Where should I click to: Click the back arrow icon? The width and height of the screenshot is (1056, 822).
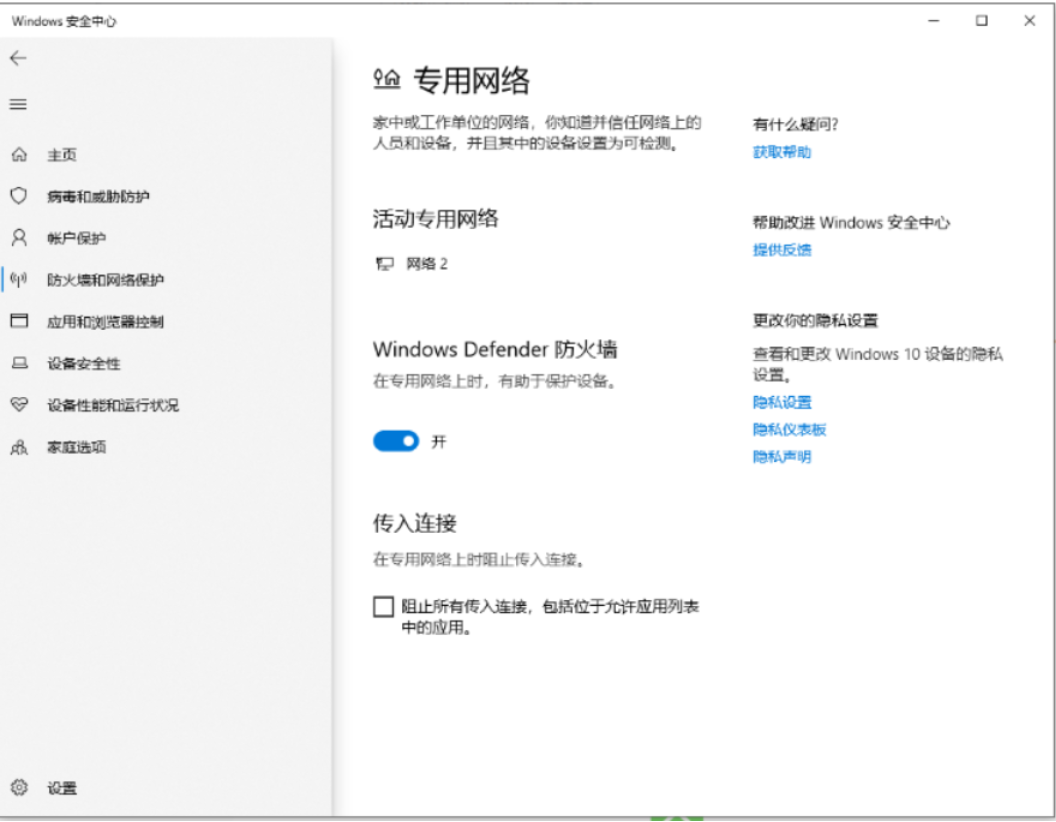(x=18, y=58)
